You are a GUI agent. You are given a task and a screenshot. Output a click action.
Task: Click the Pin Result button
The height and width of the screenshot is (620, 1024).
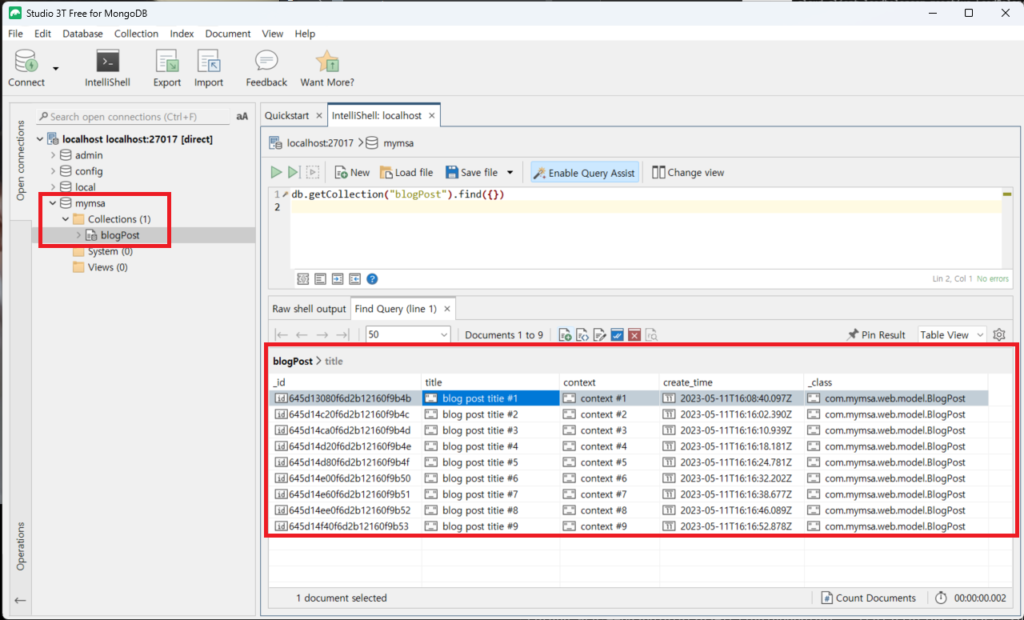pyautogui.click(x=876, y=334)
